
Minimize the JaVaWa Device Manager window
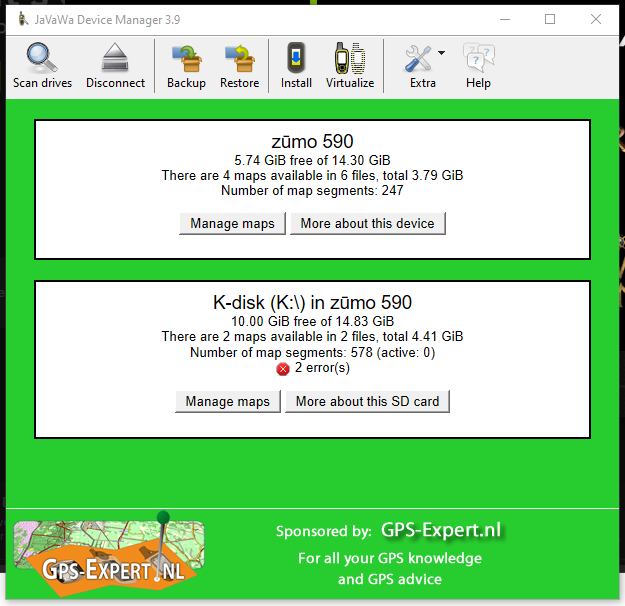coord(505,19)
